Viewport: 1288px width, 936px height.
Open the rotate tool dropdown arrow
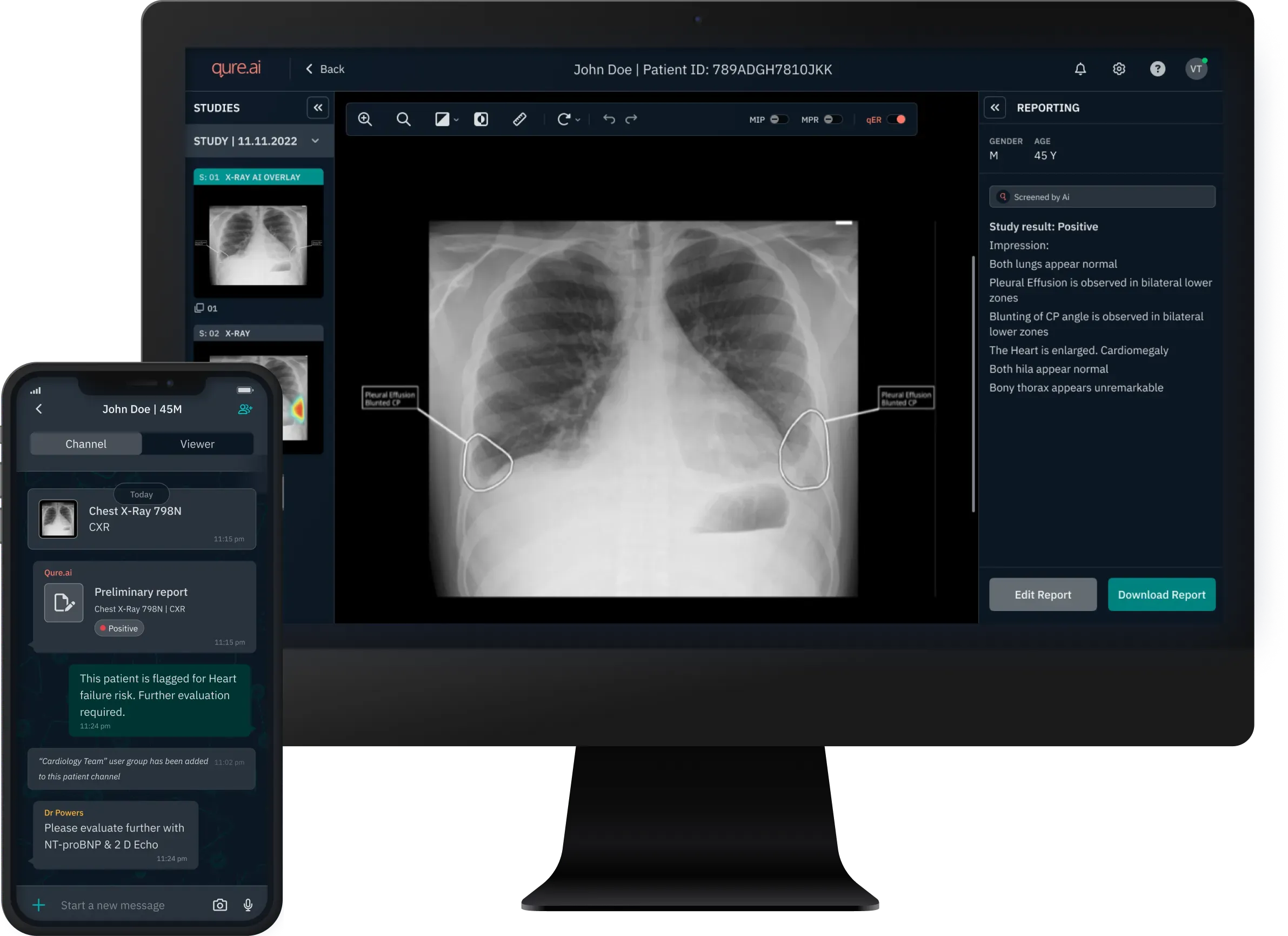tap(578, 120)
